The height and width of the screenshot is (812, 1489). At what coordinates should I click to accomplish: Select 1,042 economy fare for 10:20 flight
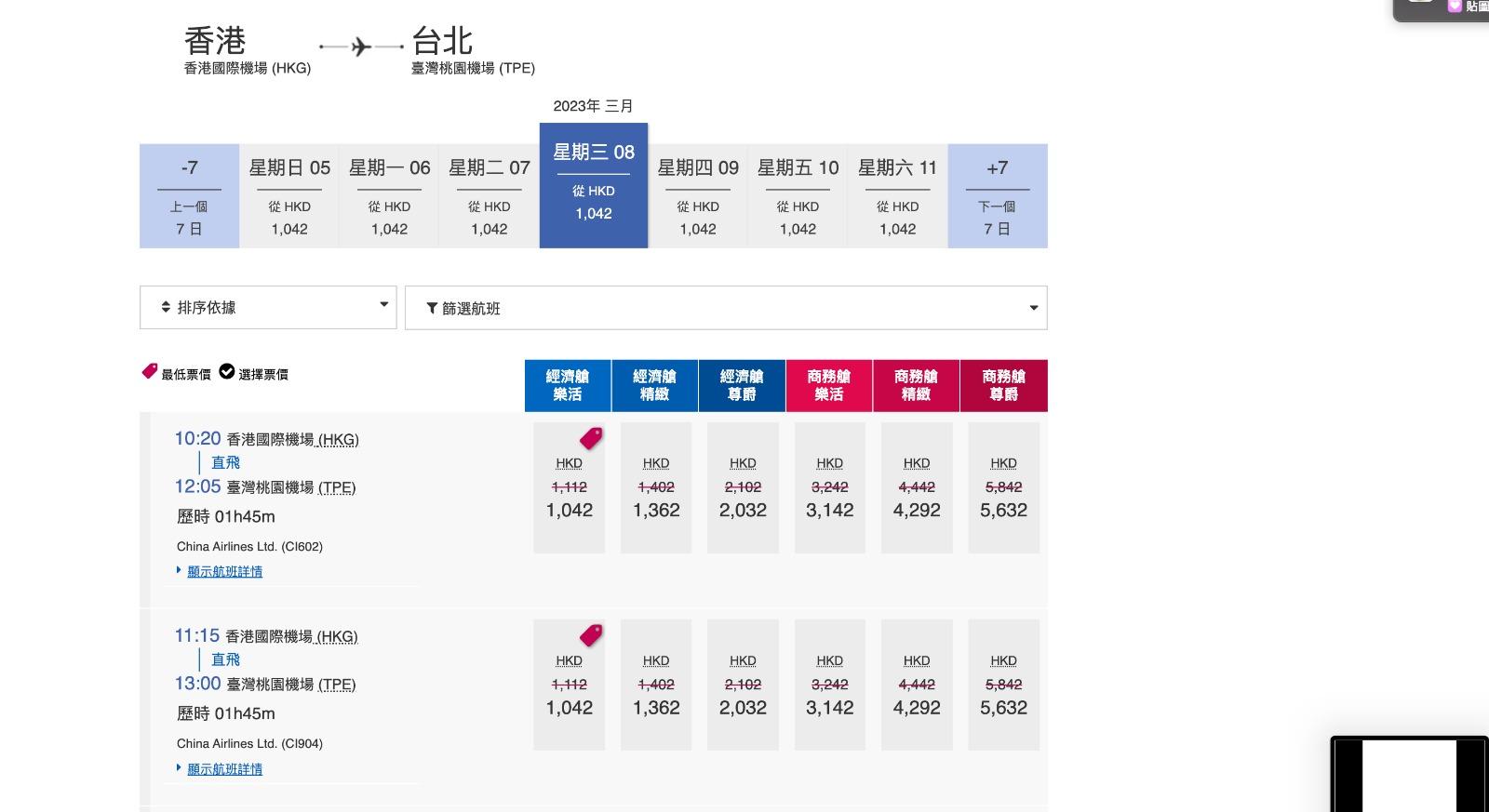pos(569,510)
